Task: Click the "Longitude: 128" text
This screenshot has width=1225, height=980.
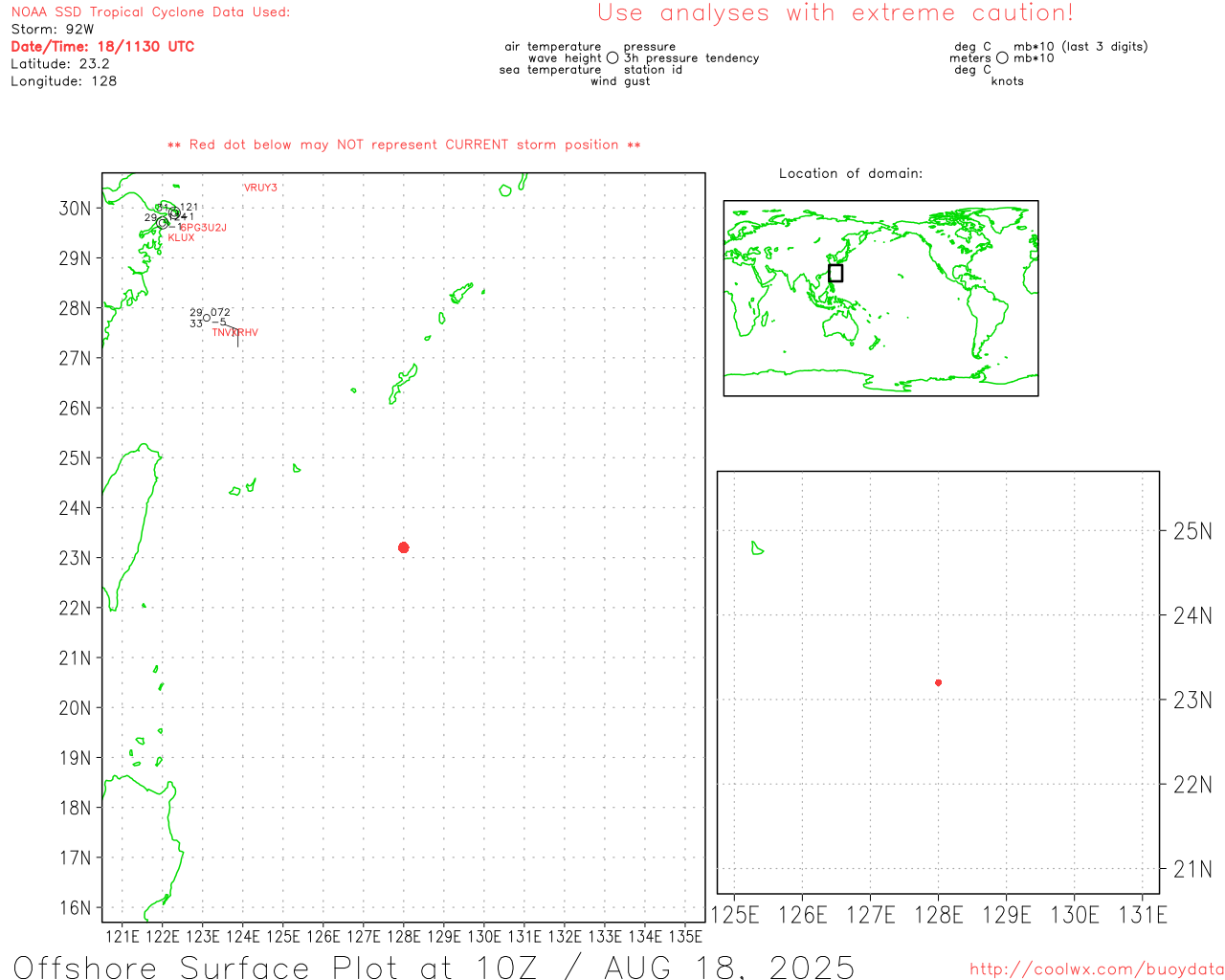Action: (64, 81)
